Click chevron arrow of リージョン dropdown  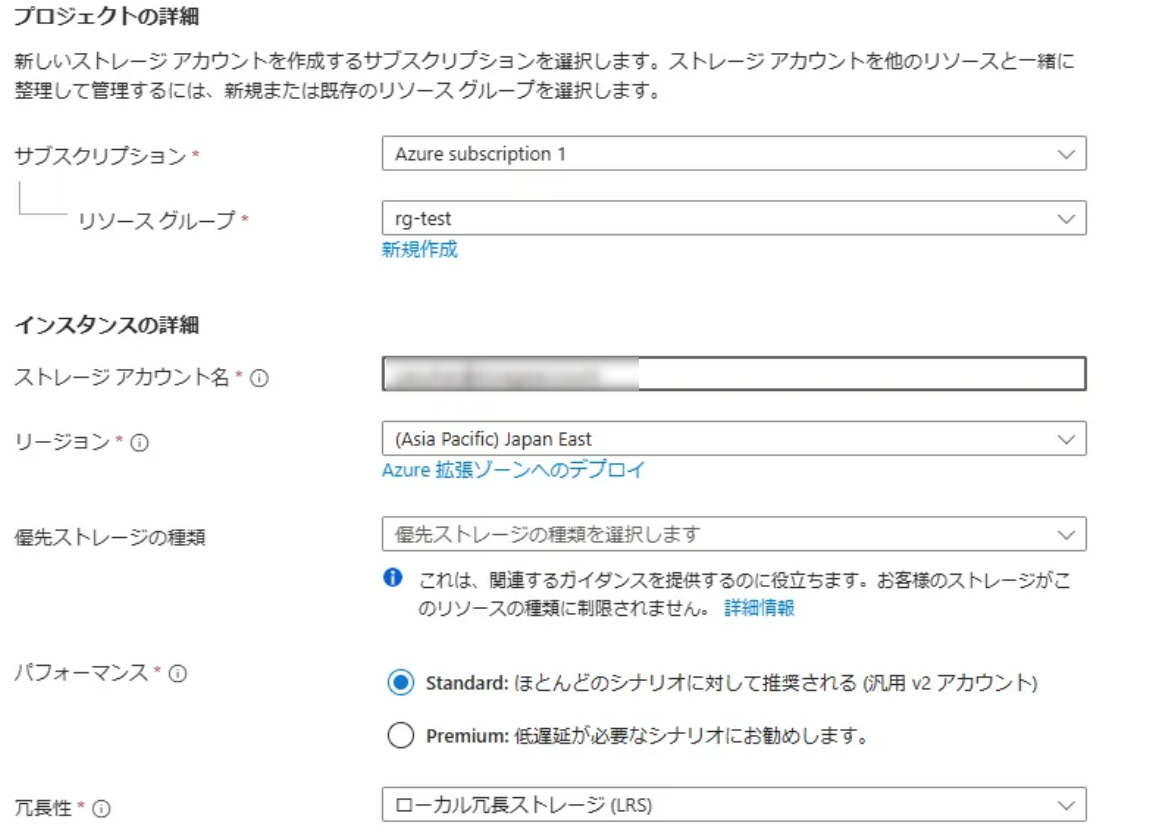coord(1067,439)
